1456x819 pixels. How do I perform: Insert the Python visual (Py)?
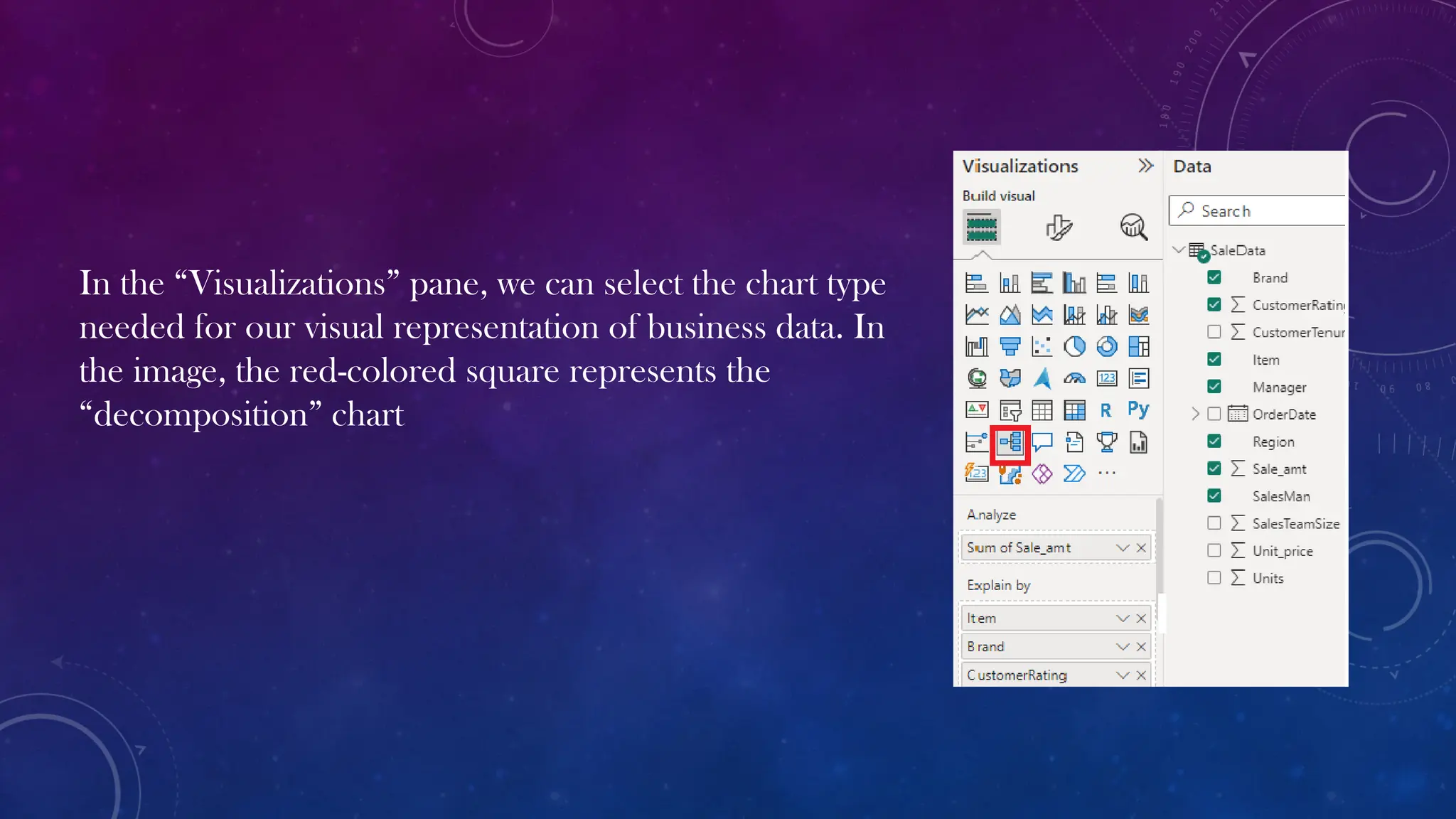click(1138, 409)
